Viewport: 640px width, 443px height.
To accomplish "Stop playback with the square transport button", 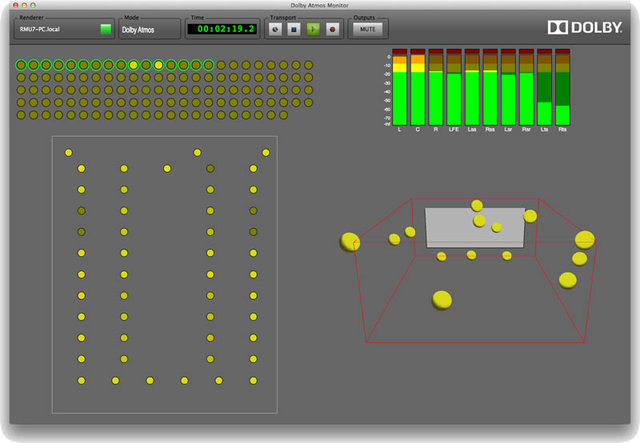I will click(x=294, y=29).
